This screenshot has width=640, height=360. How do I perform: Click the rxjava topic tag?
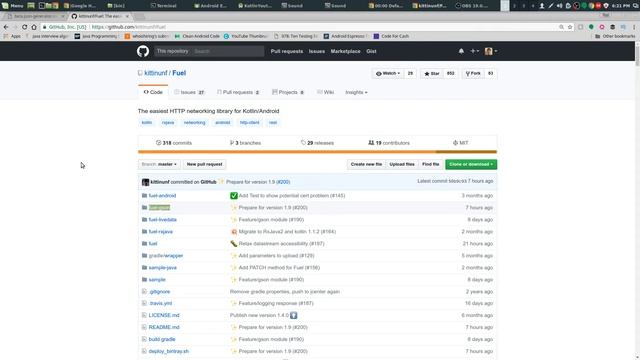168,122
